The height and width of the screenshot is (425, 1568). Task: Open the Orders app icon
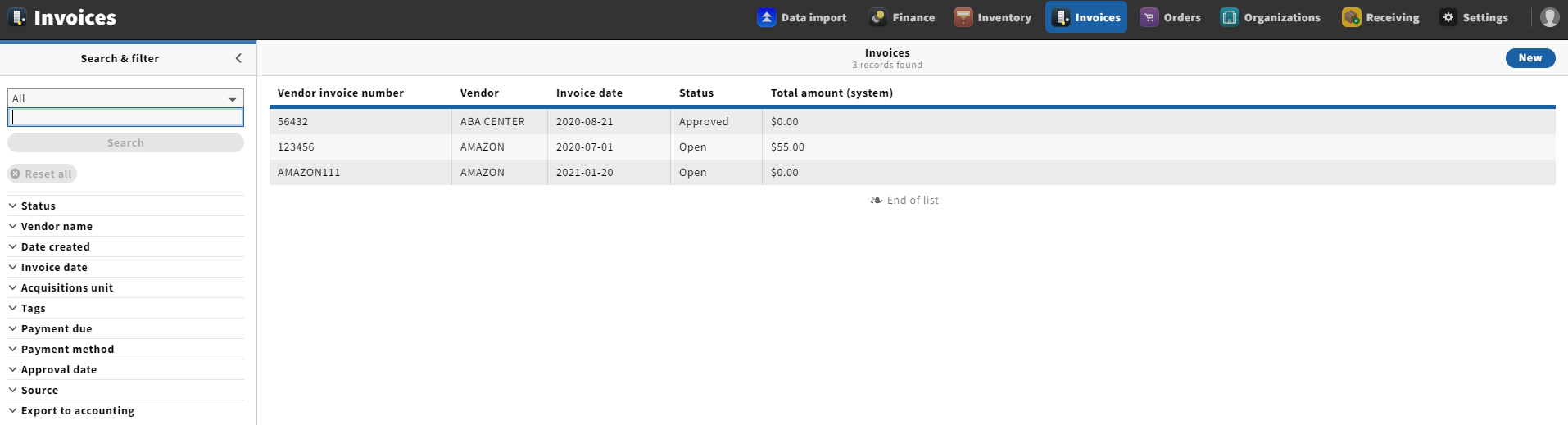pyautogui.click(x=1149, y=17)
